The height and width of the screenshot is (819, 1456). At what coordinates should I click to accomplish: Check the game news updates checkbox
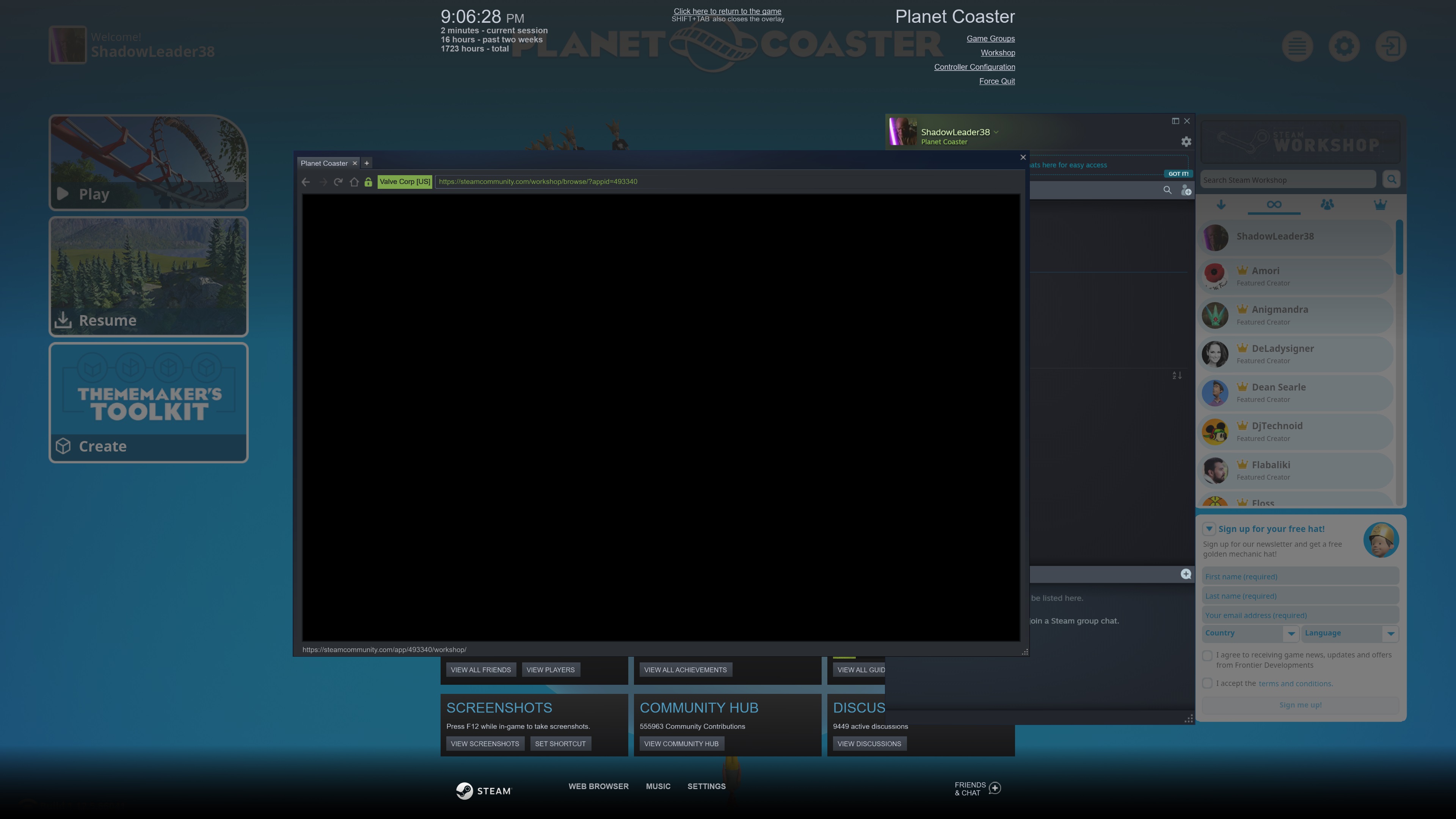pos(1207,656)
